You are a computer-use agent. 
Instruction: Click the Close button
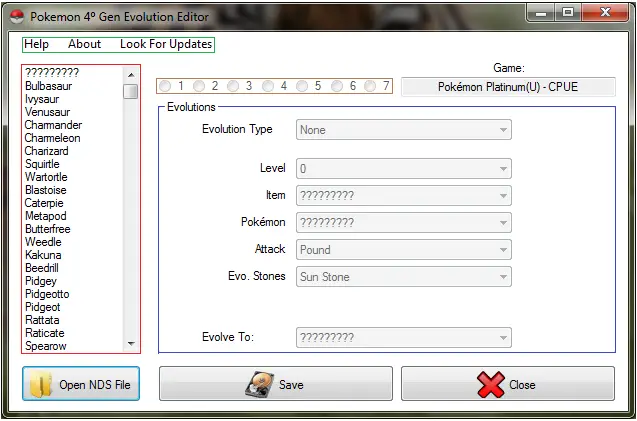coord(508,384)
